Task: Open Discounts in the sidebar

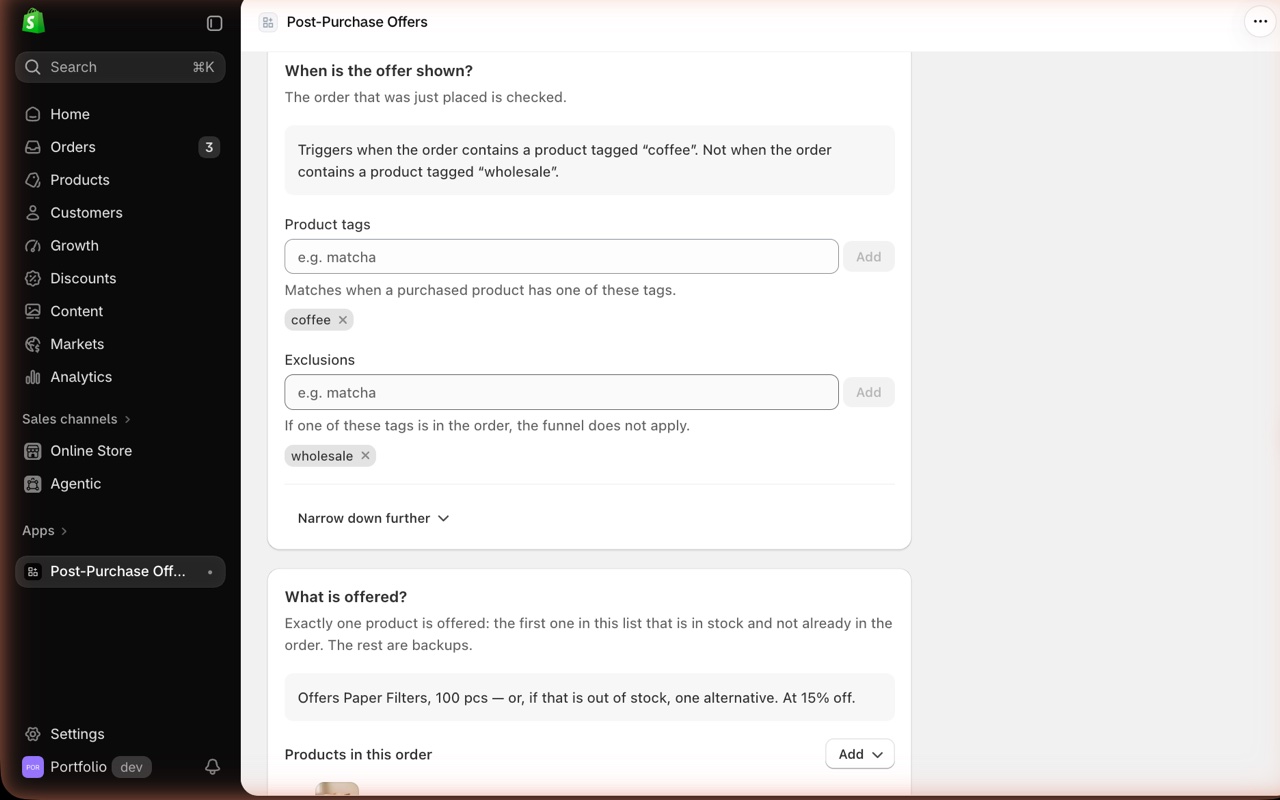Action: [x=120, y=278]
